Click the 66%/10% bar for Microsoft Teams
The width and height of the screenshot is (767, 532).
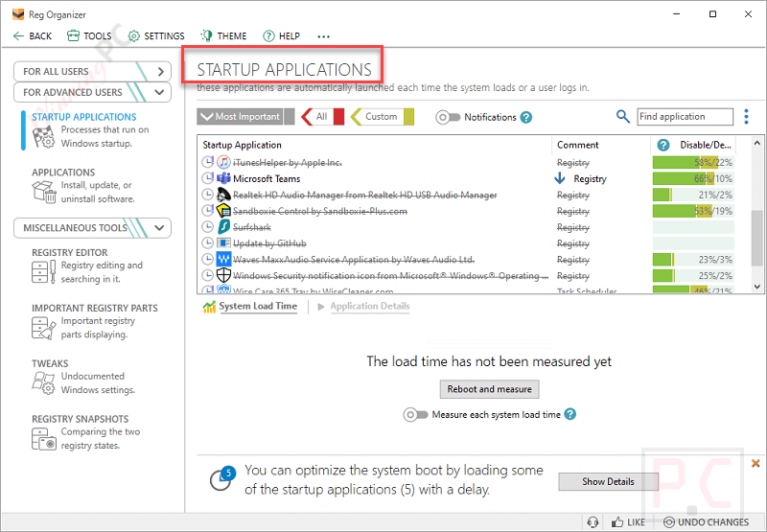point(693,178)
